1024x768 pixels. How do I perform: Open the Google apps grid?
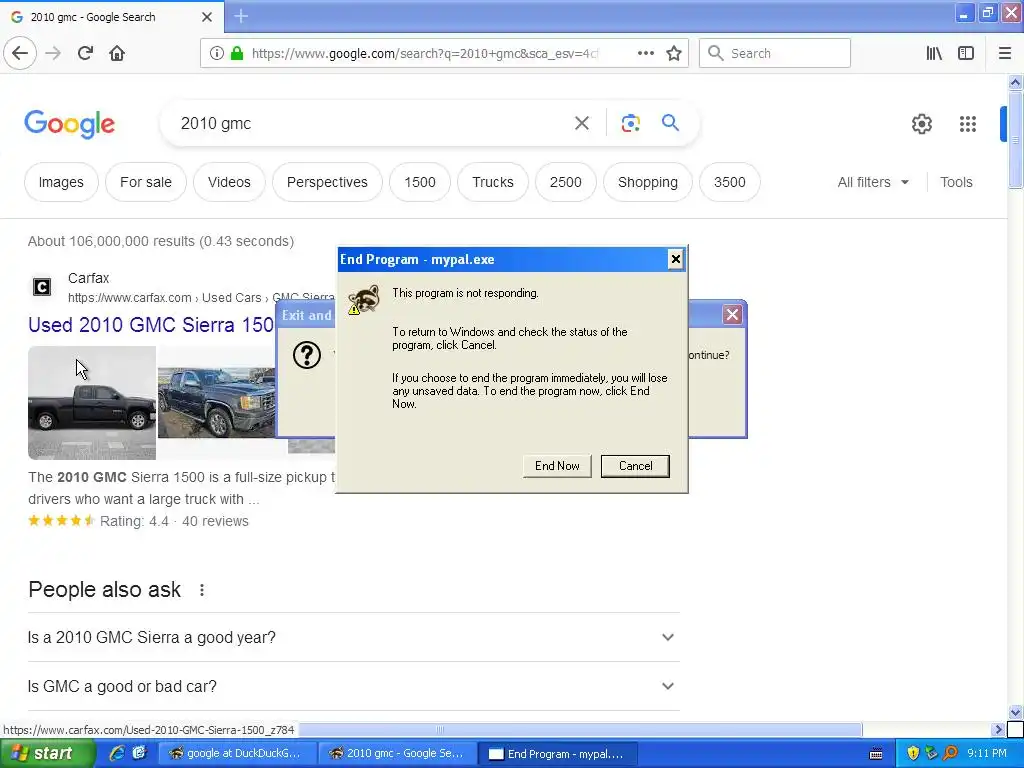pos(968,124)
